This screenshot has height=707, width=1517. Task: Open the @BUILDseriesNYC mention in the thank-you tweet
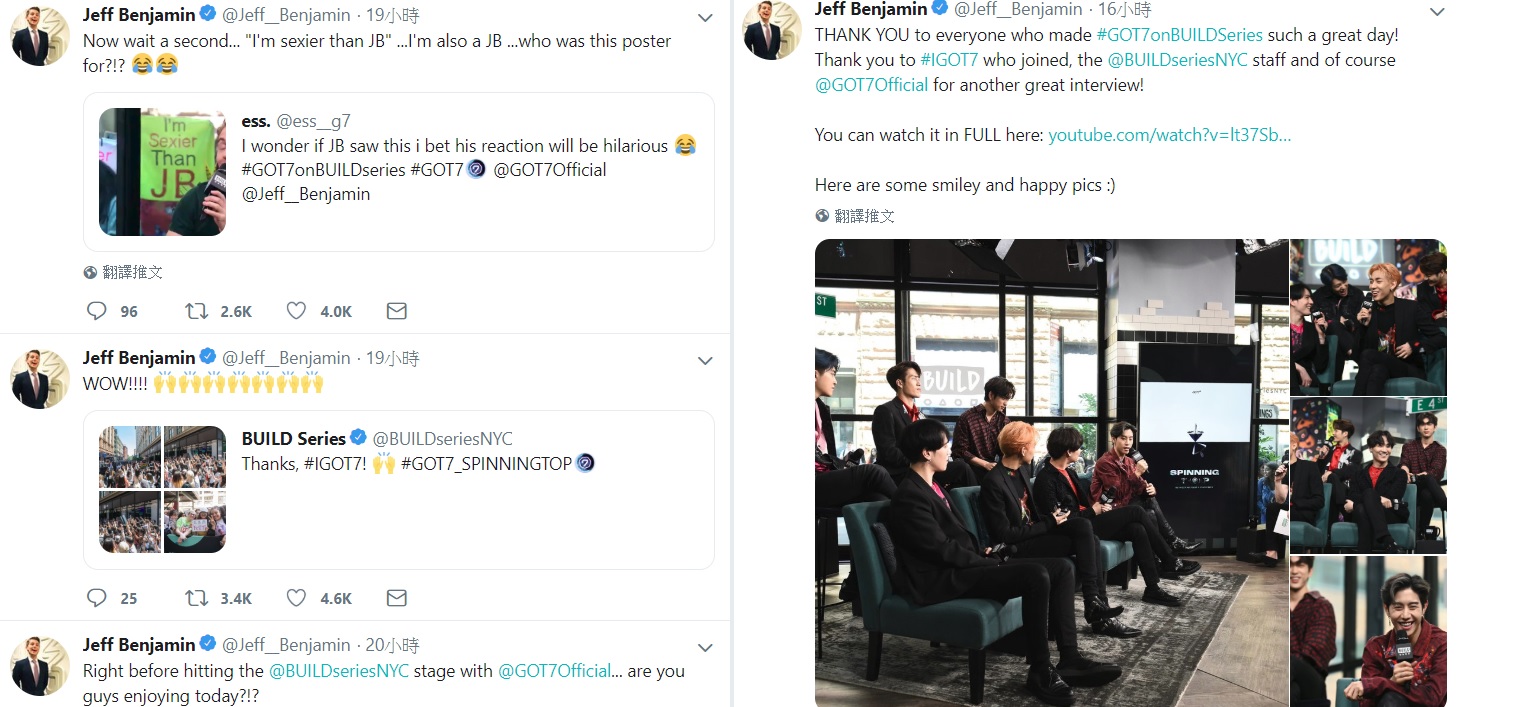click(x=1177, y=60)
